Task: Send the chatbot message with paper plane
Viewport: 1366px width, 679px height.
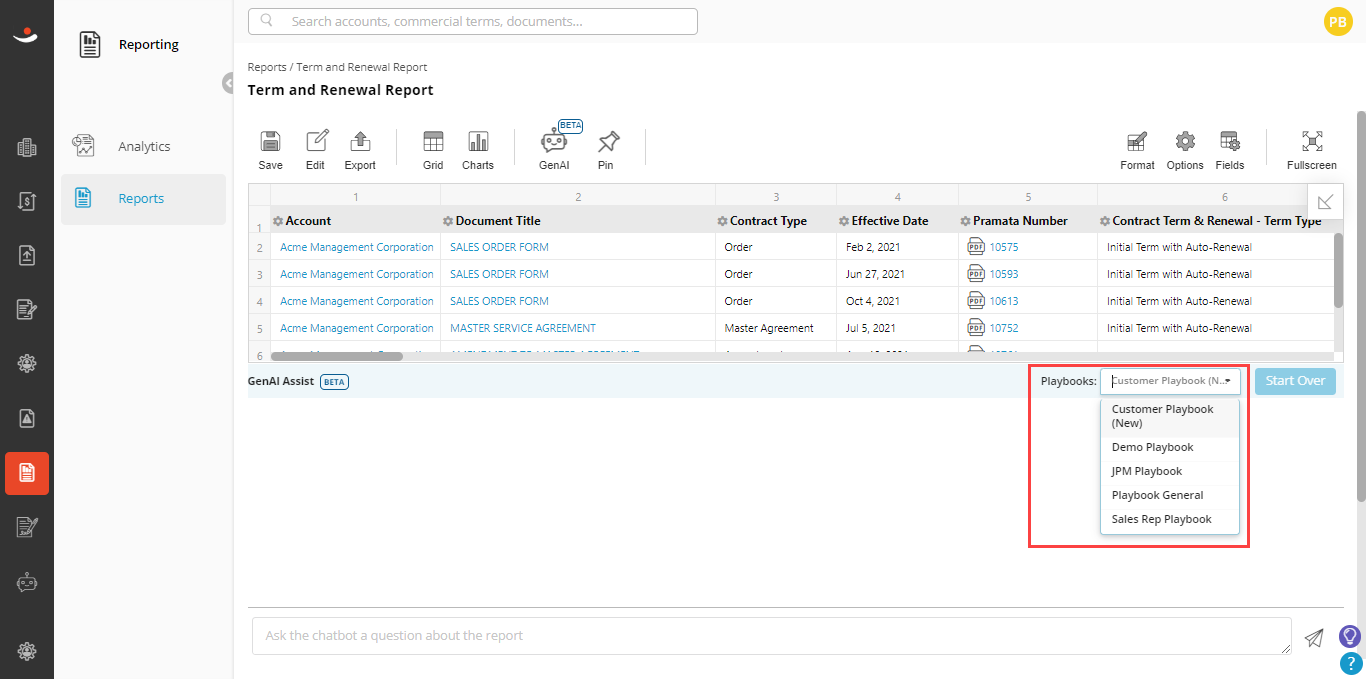Action: click(1314, 637)
